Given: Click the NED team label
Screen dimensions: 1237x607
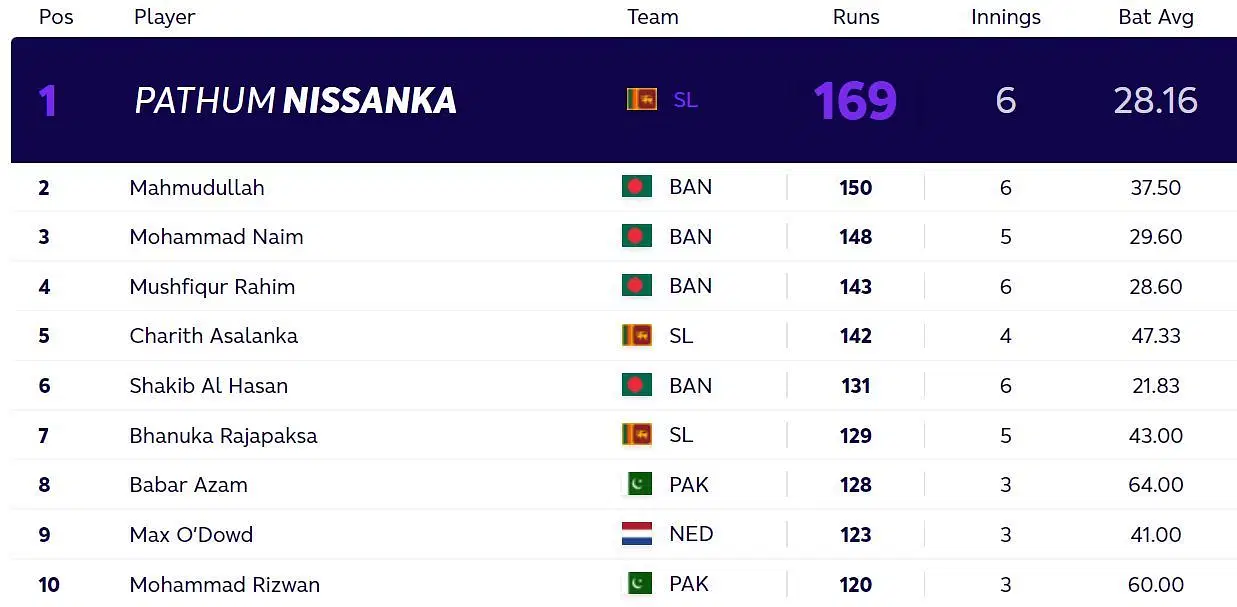Looking at the screenshot, I should (691, 534).
